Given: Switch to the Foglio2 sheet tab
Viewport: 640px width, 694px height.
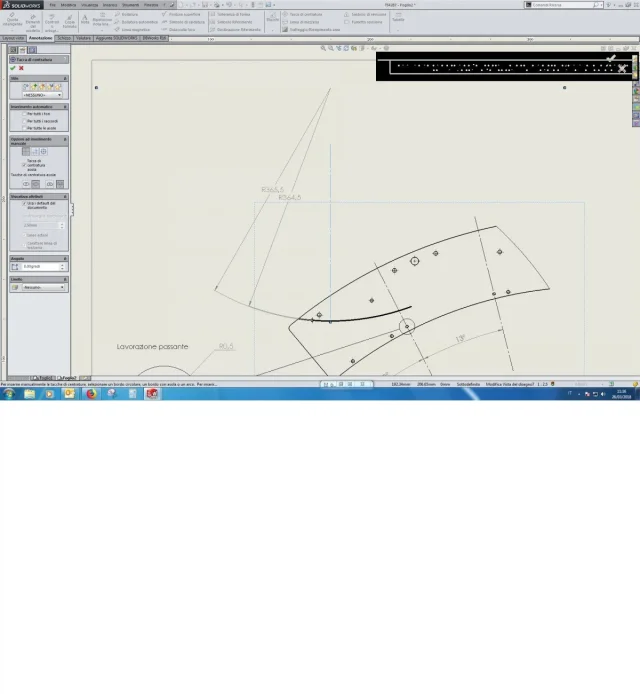Looking at the screenshot, I should [67, 378].
